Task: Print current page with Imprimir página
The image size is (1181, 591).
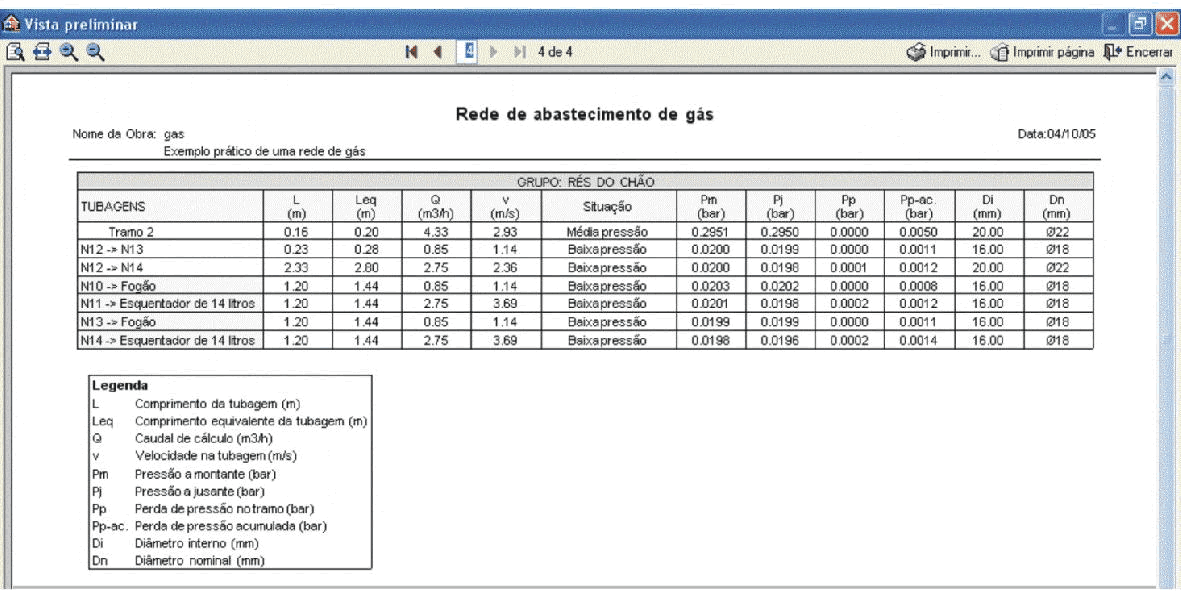Action: [1042, 53]
